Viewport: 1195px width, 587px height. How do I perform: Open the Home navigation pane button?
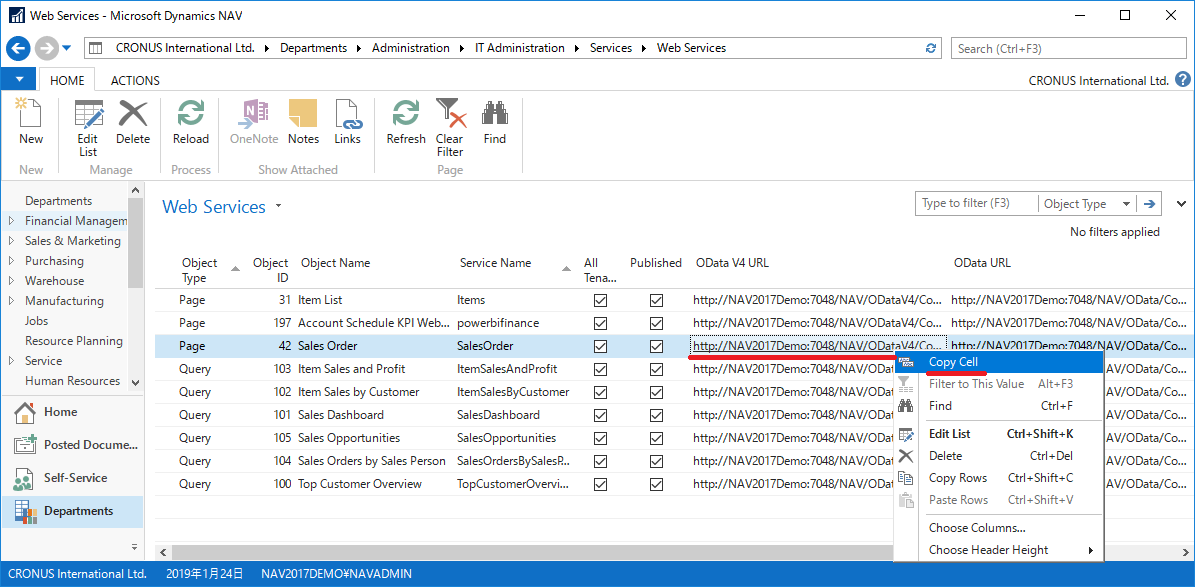click(72, 412)
